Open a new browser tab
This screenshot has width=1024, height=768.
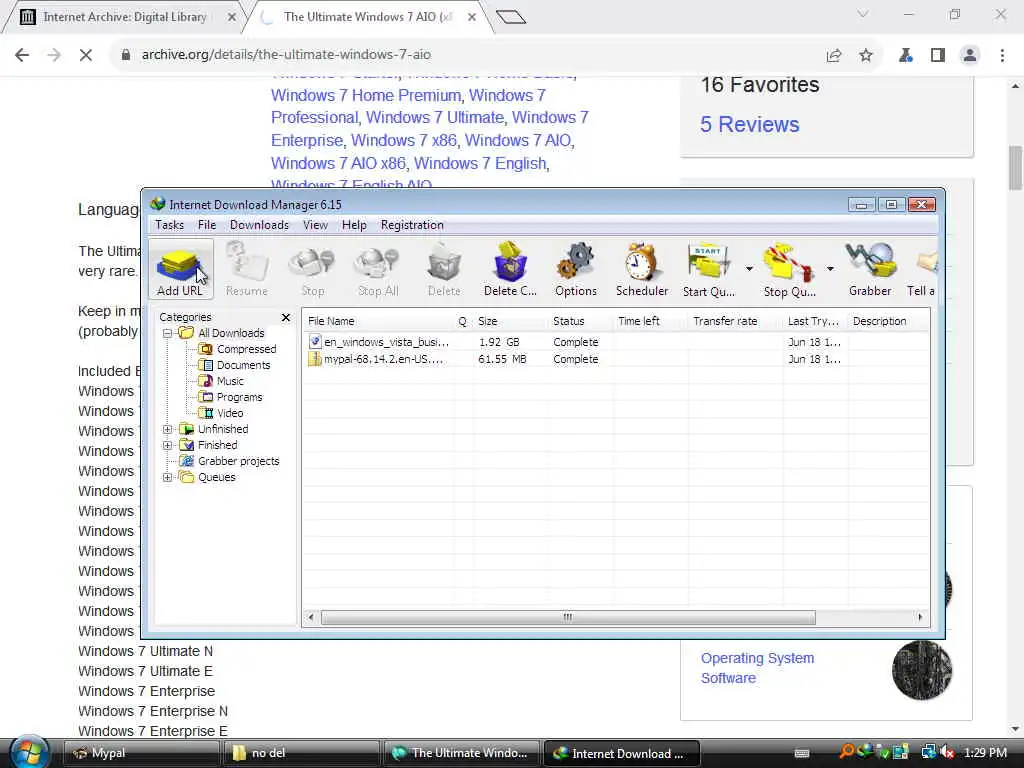tap(511, 17)
